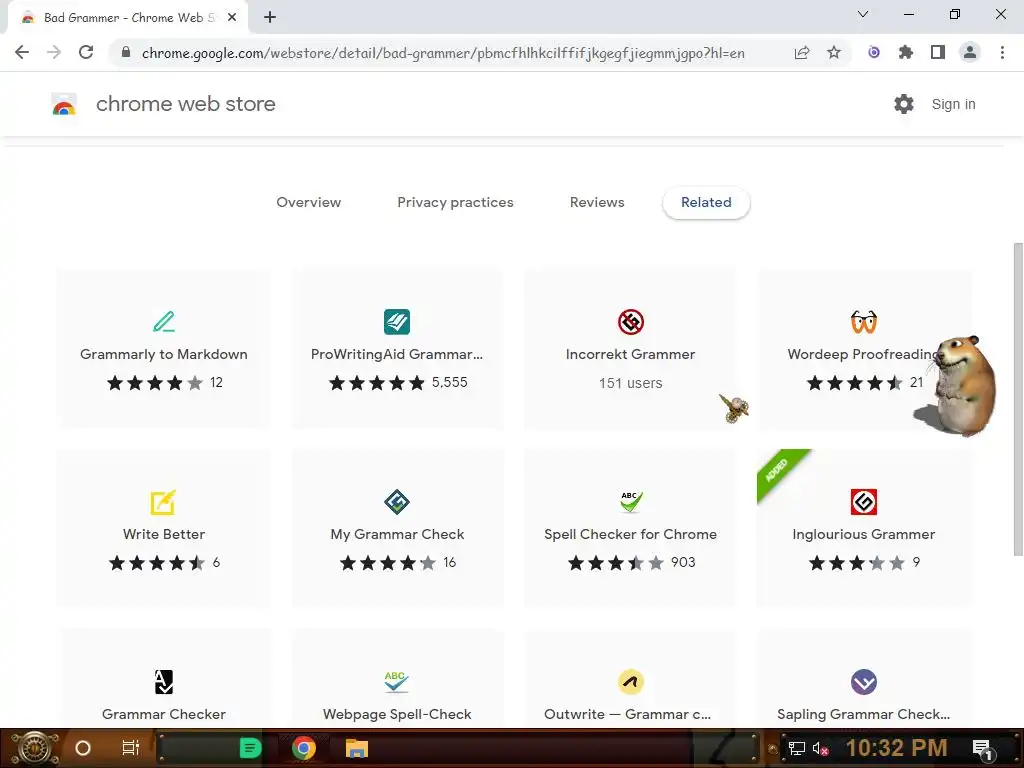Click the taskbar Start button
Viewport: 1024px width, 768px height.
tap(34, 748)
